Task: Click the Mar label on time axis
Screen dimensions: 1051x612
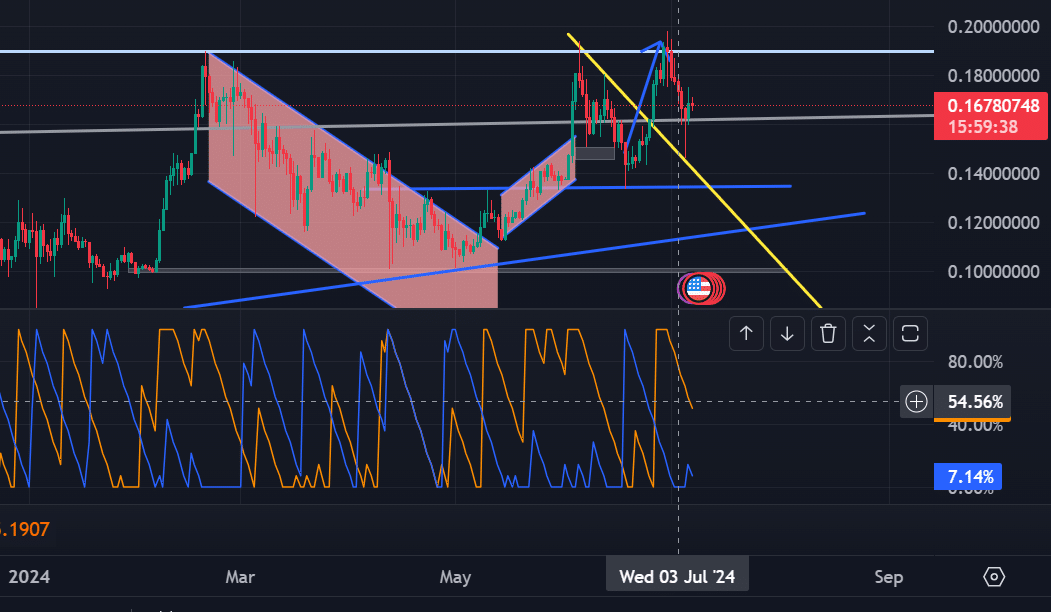Action: (240, 577)
